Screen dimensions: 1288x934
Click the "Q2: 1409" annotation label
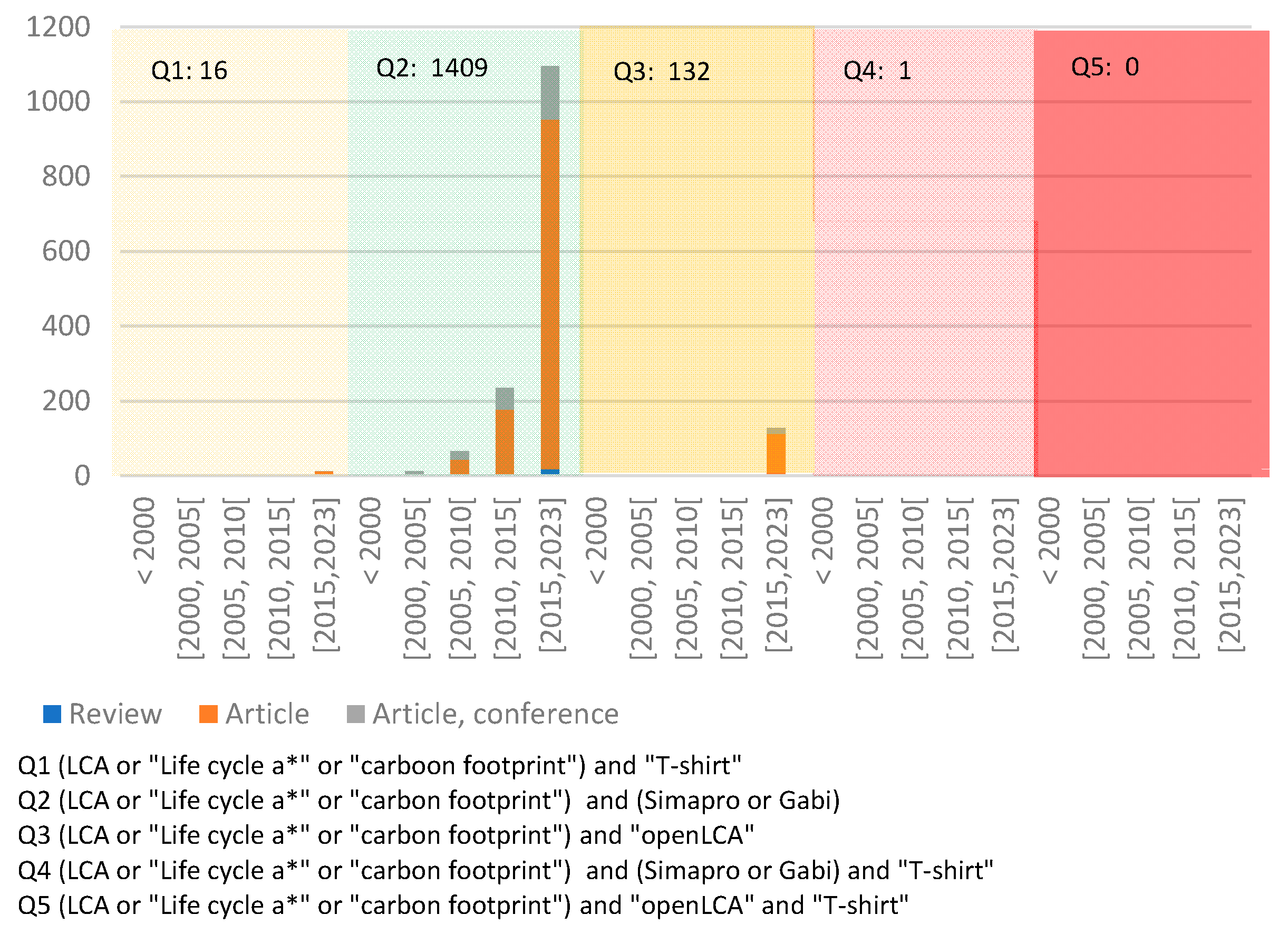(x=432, y=68)
